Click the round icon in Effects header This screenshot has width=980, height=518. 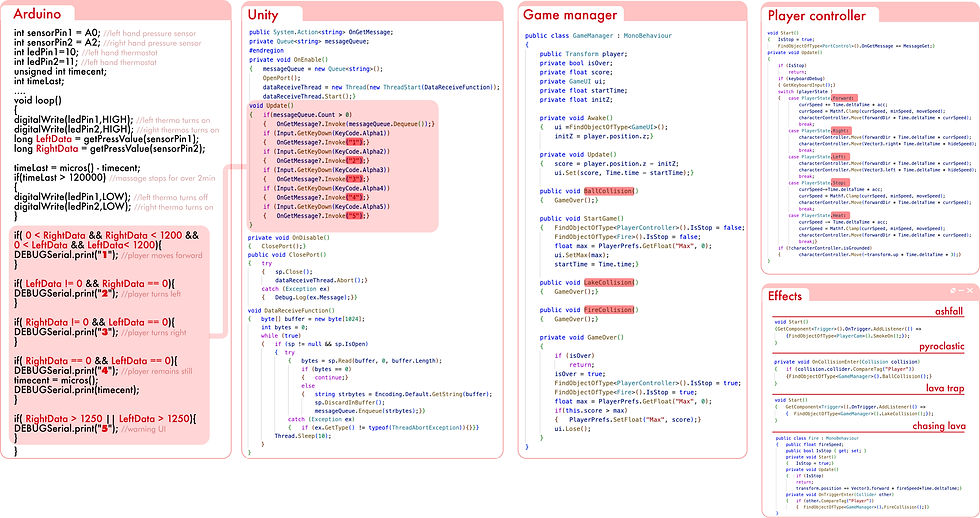pyautogui.click(x=953, y=291)
